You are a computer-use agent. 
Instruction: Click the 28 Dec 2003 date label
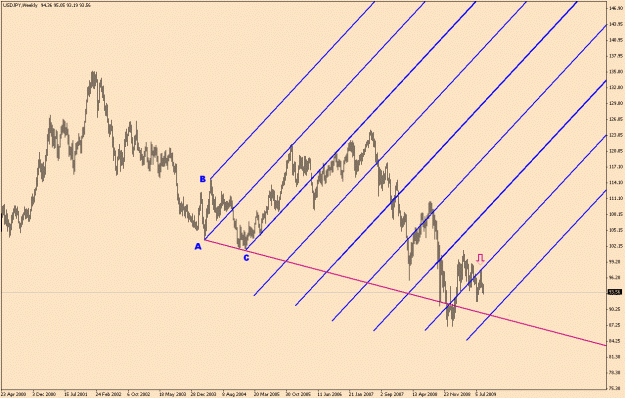203,394
